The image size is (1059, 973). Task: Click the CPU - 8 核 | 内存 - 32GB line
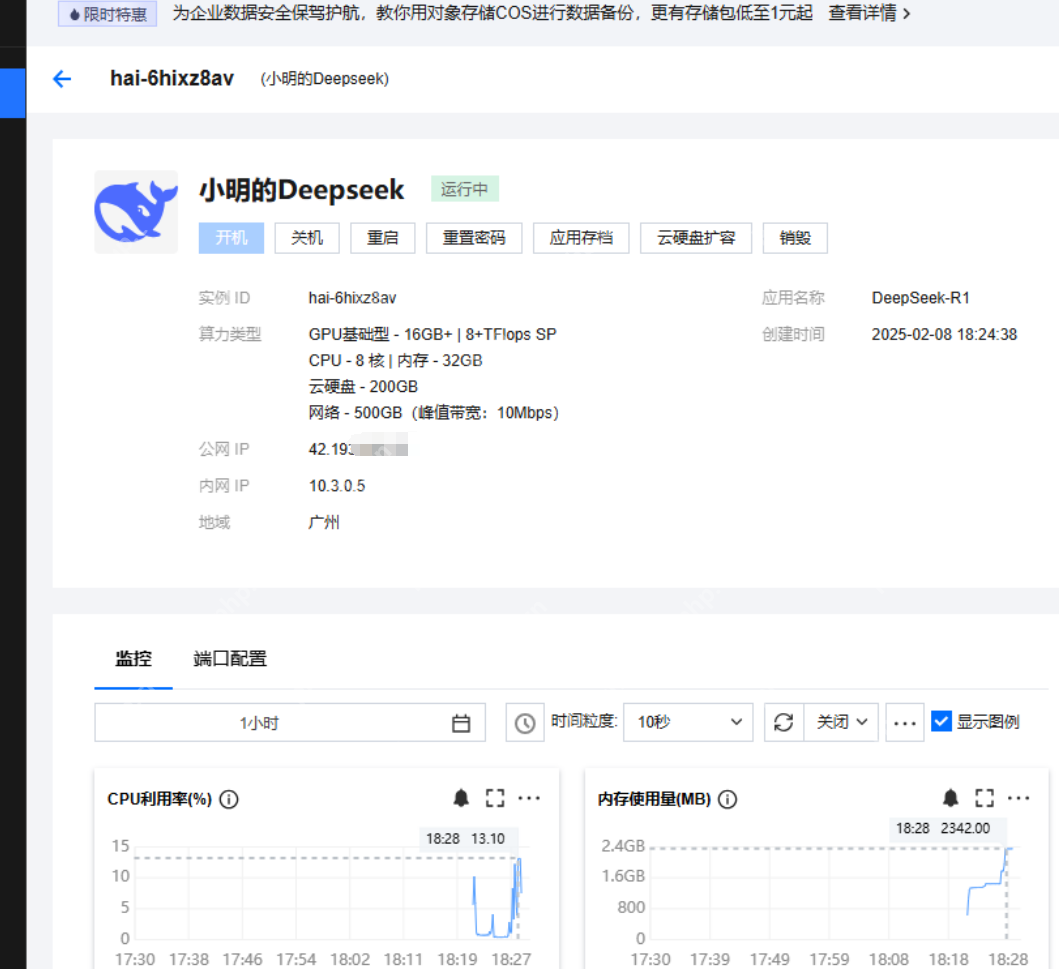click(x=395, y=361)
